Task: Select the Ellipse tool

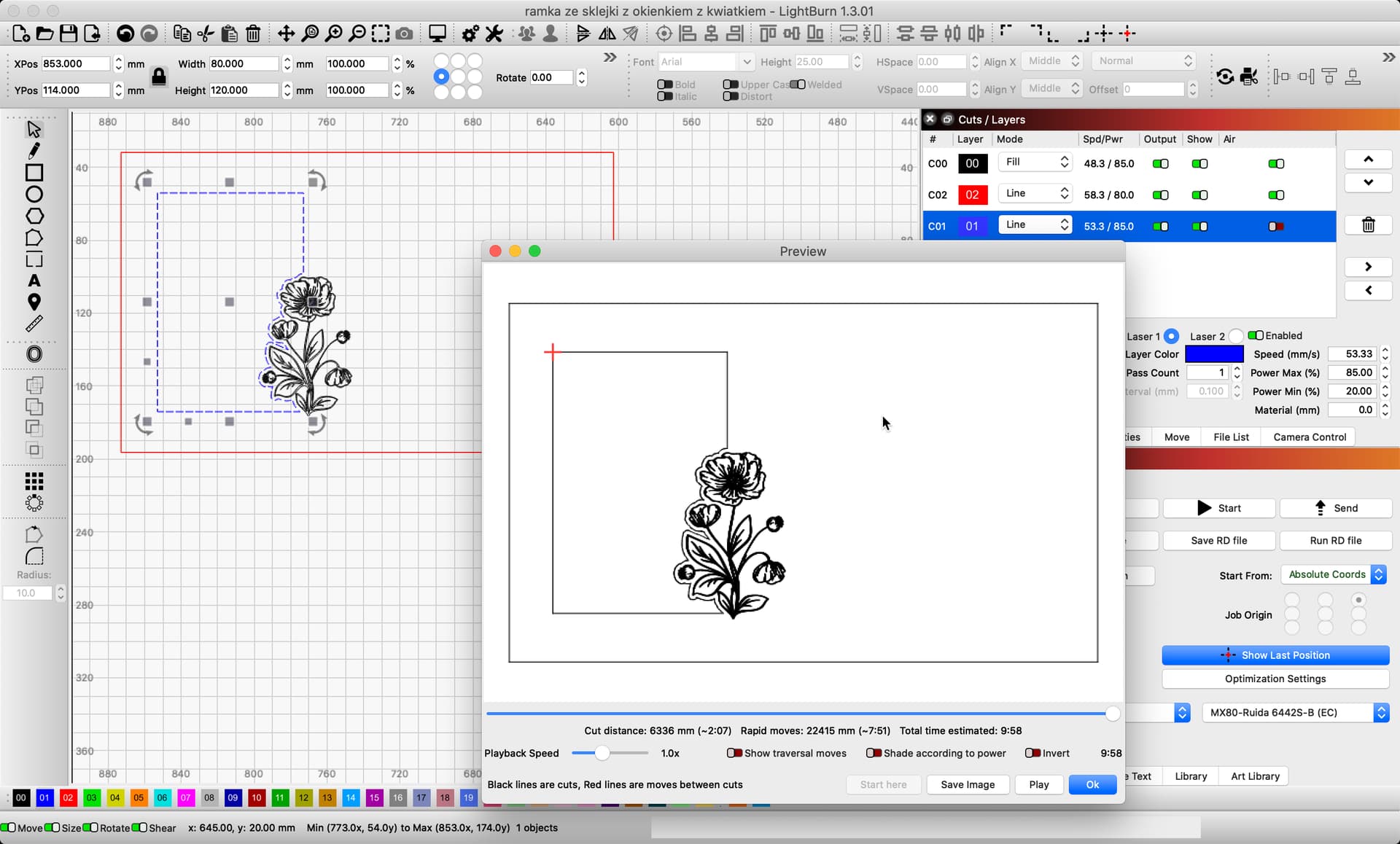Action: (34, 195)
